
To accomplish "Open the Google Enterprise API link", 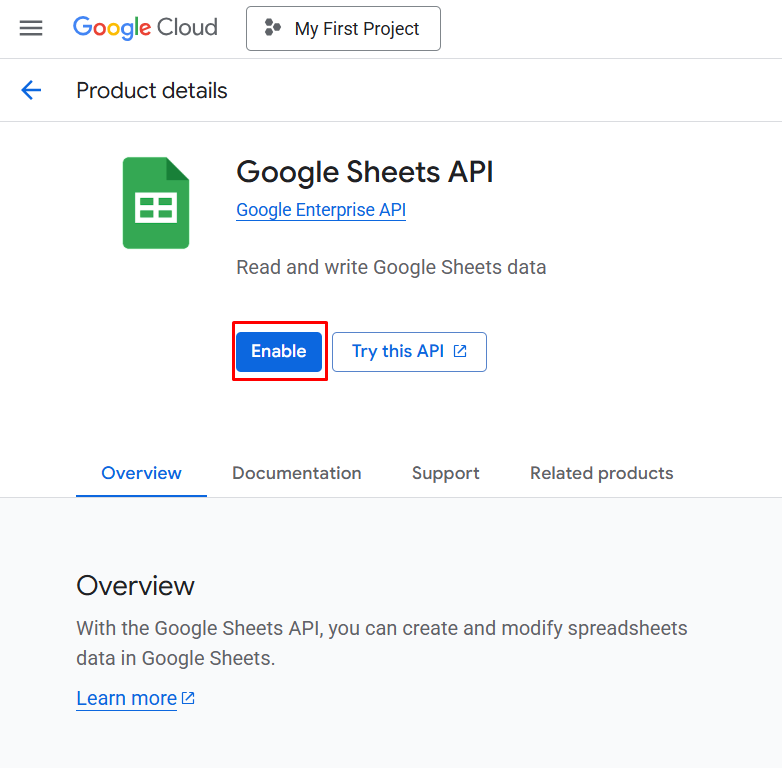I will 321,210.
